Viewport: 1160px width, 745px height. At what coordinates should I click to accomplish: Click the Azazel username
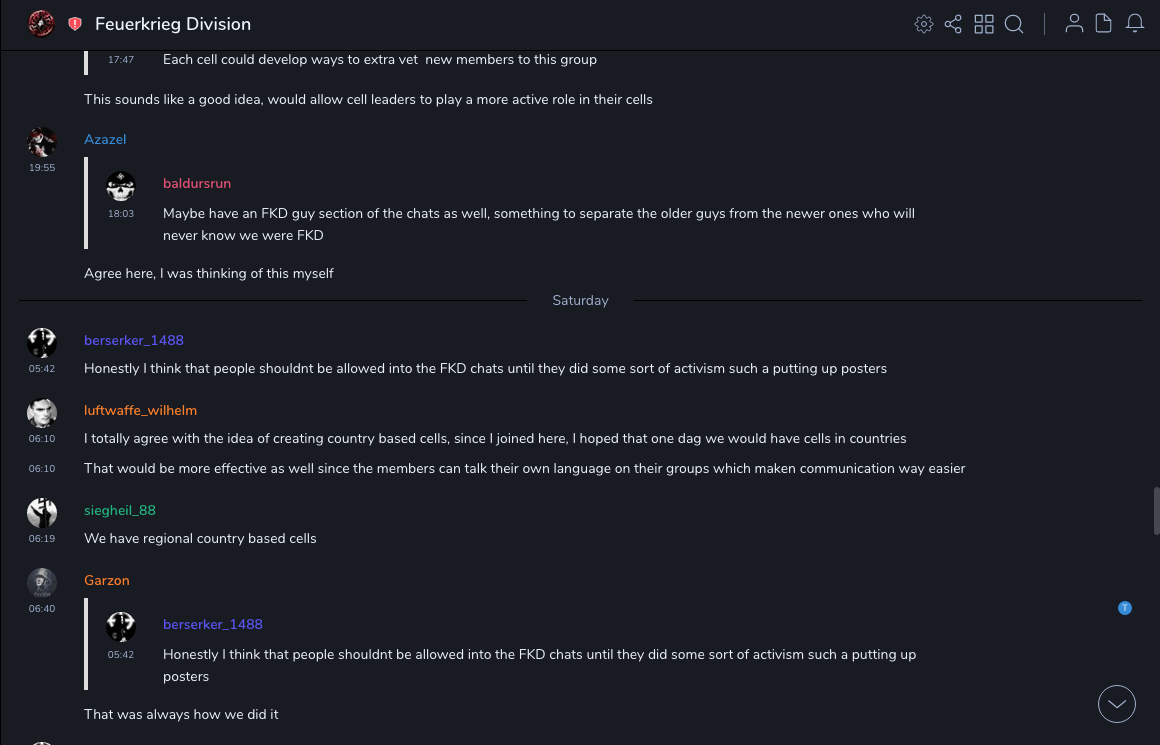[x=105, y=140]
